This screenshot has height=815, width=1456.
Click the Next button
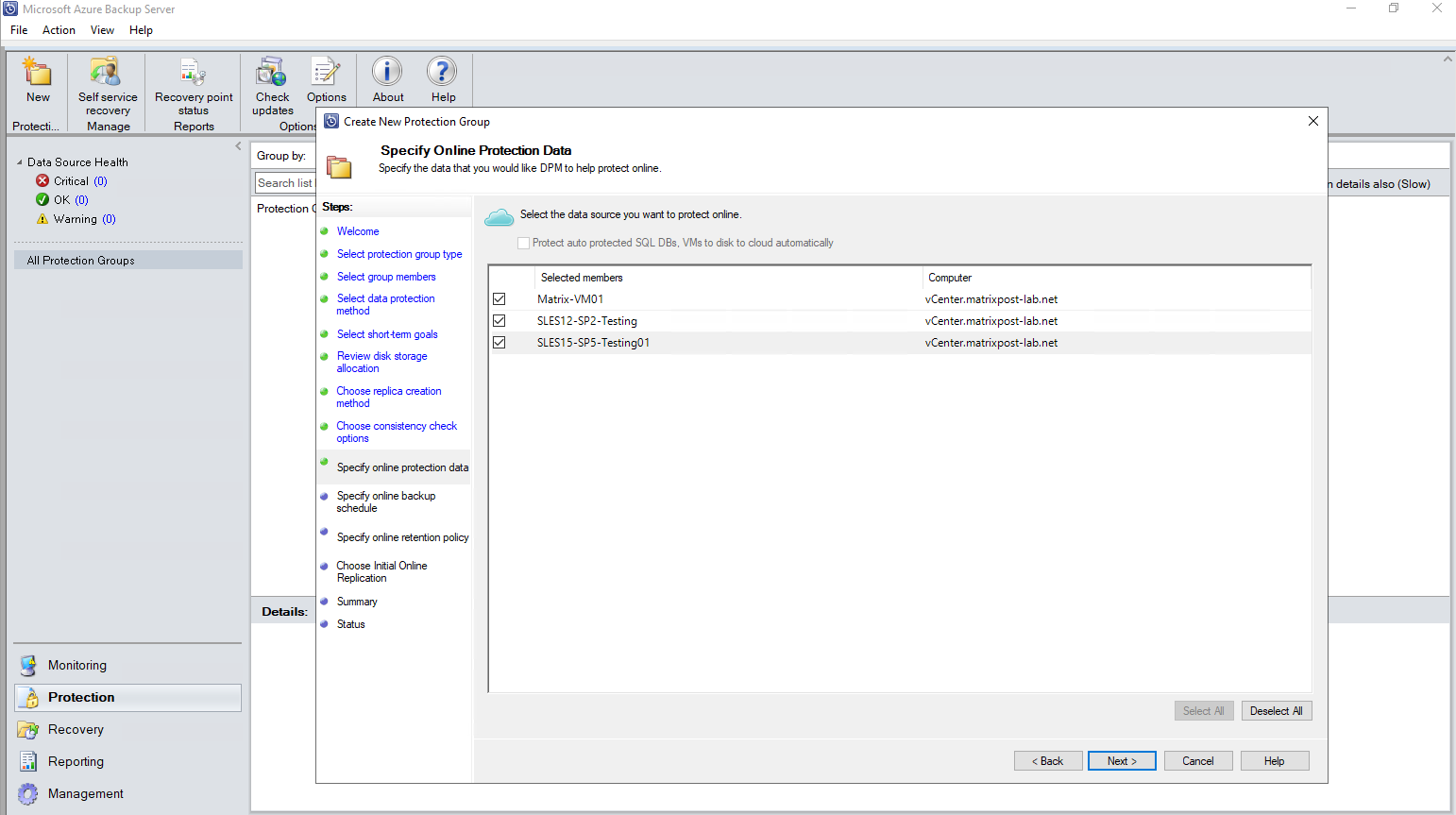tap(1122, 761)
